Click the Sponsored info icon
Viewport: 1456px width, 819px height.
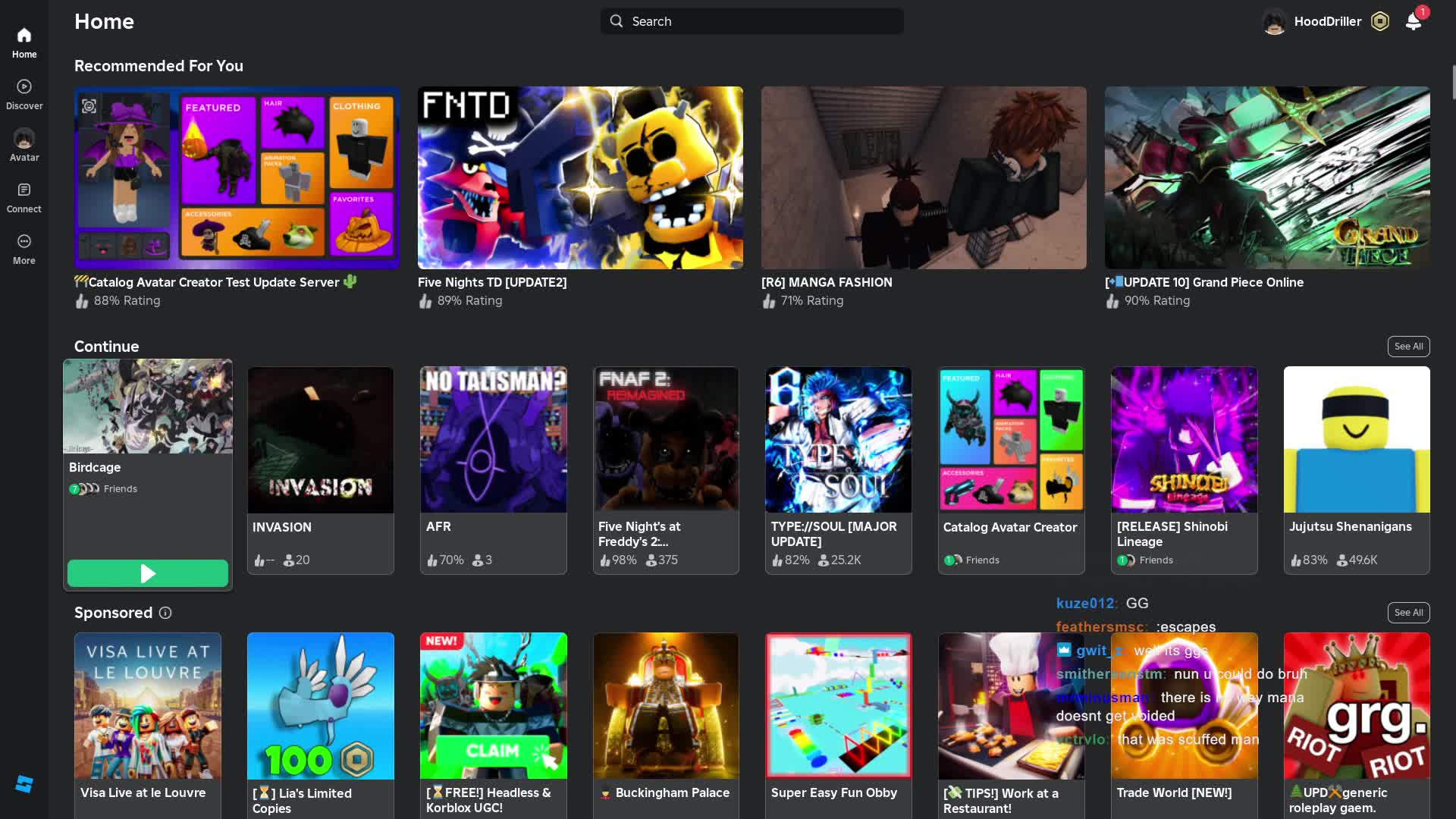point(165,613)
